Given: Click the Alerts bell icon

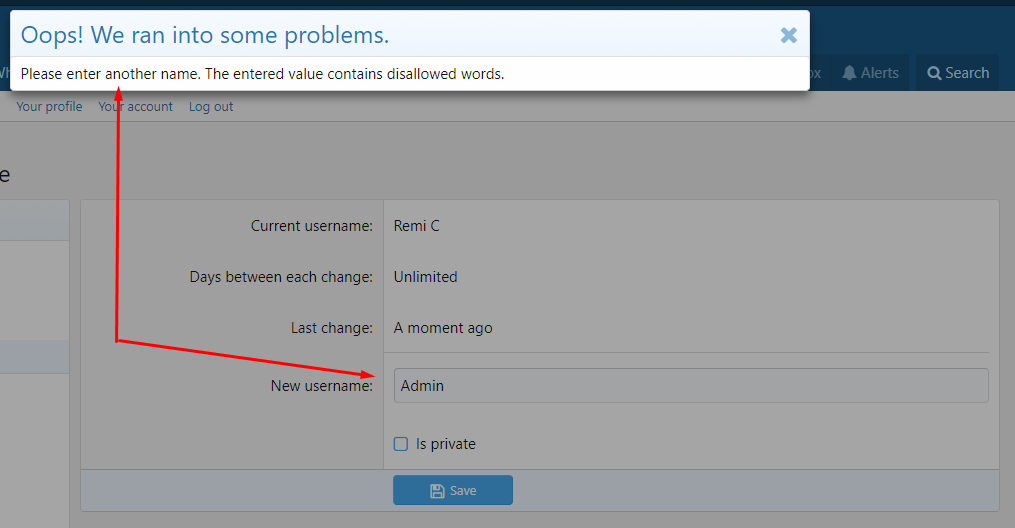Looking at the screenshot, I should click(849, 73).
